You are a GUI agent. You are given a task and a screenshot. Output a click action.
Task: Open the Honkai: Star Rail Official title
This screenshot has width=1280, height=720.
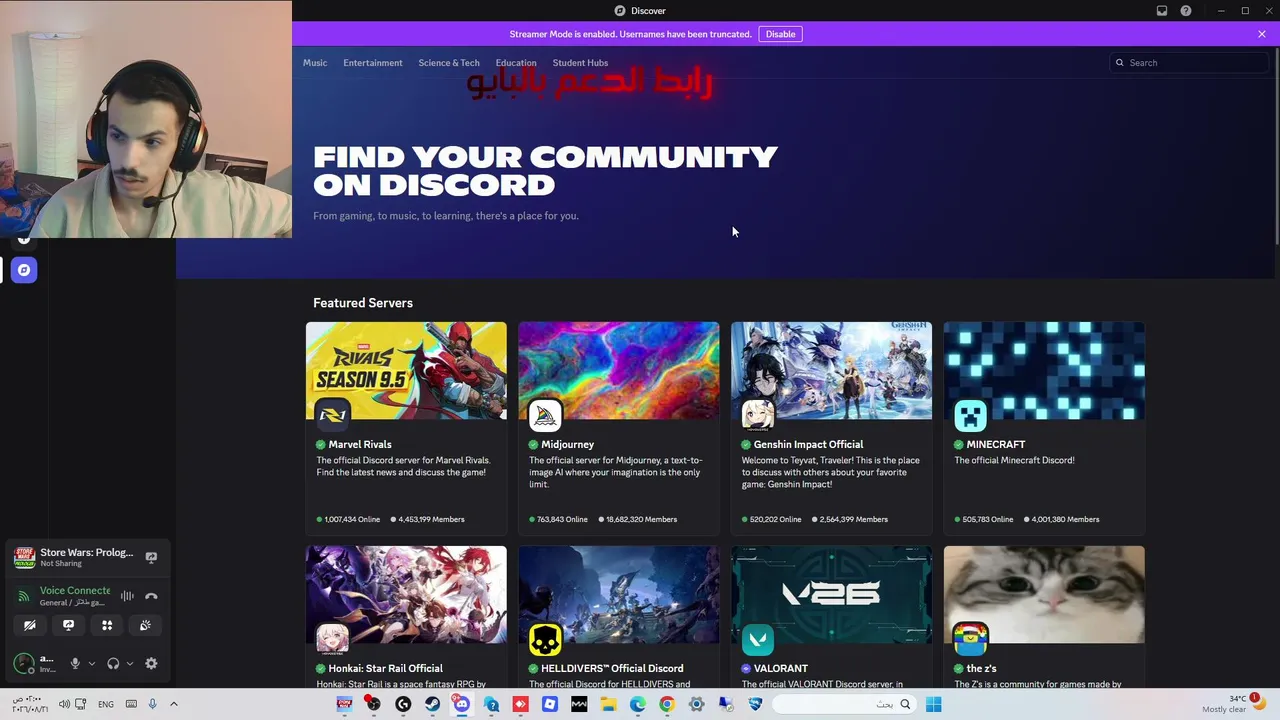386,668
